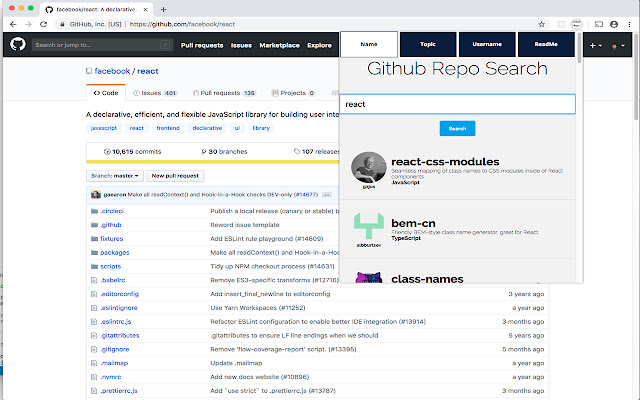The height and width of the screenshot is (400, 640).
Task: Click GitHub's Search or jump to field
Action: [102, 45]
